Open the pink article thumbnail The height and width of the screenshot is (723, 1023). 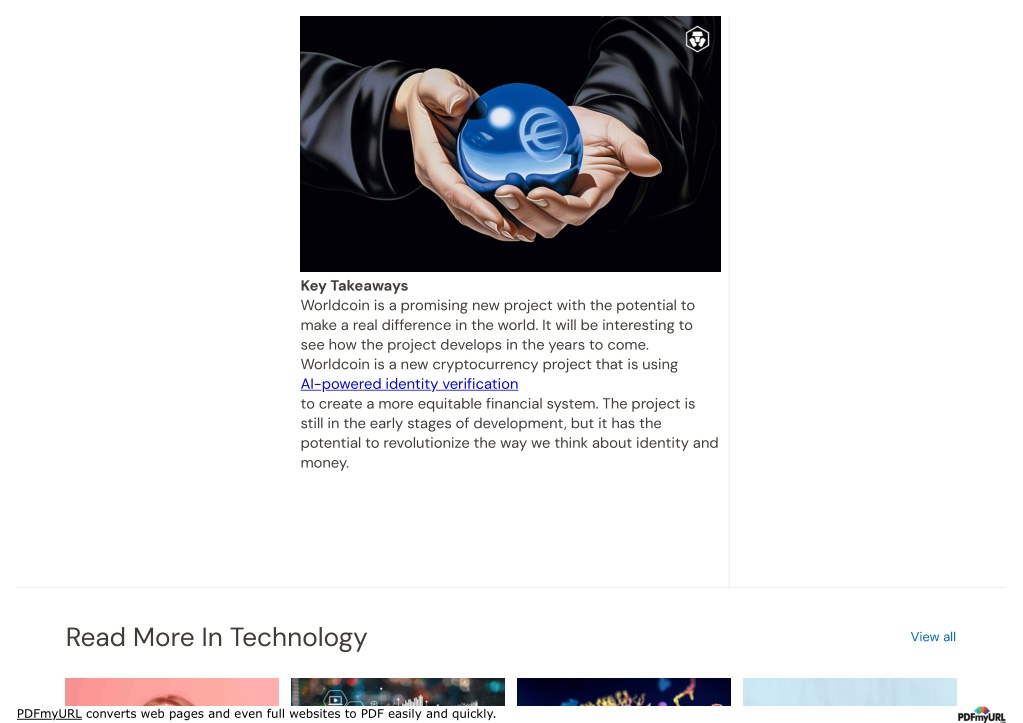coord(172,692)
